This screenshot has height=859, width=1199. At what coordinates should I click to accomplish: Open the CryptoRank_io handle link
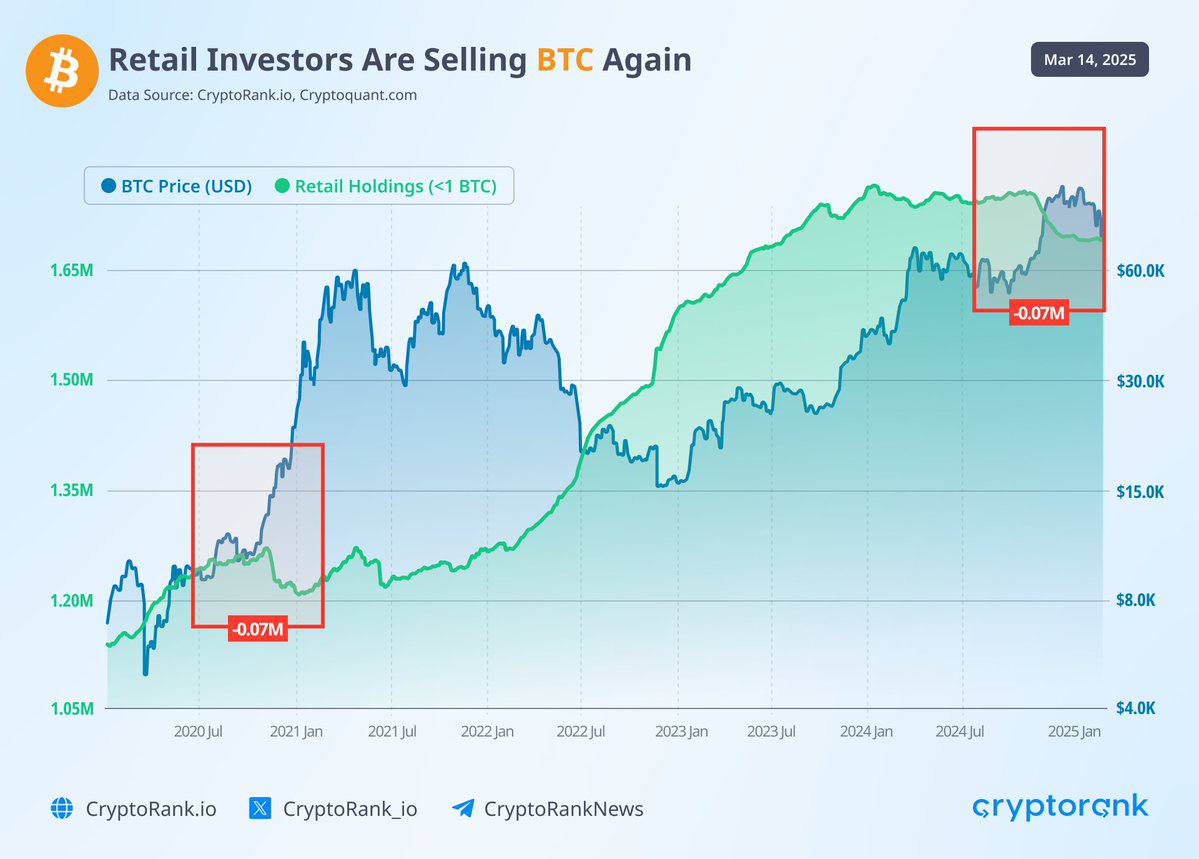point(350,809)
